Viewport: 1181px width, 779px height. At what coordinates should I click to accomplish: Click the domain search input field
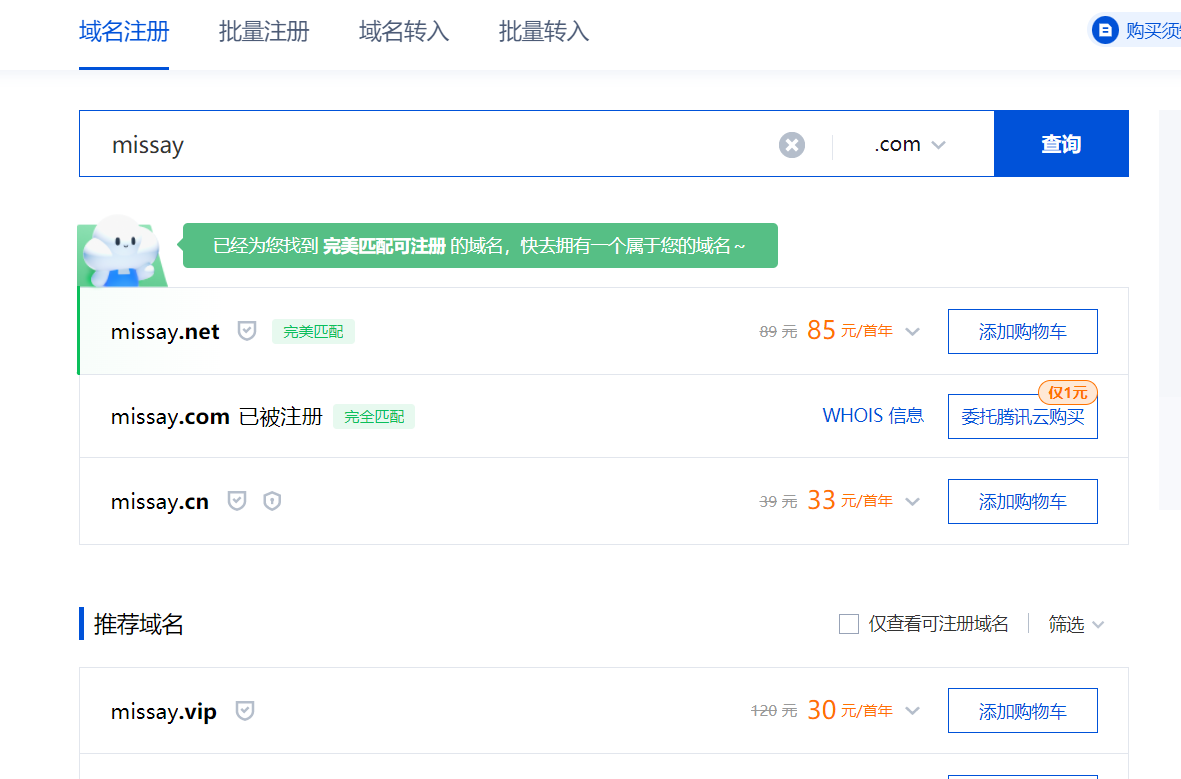pyautogui.click(x=430, y=145)
